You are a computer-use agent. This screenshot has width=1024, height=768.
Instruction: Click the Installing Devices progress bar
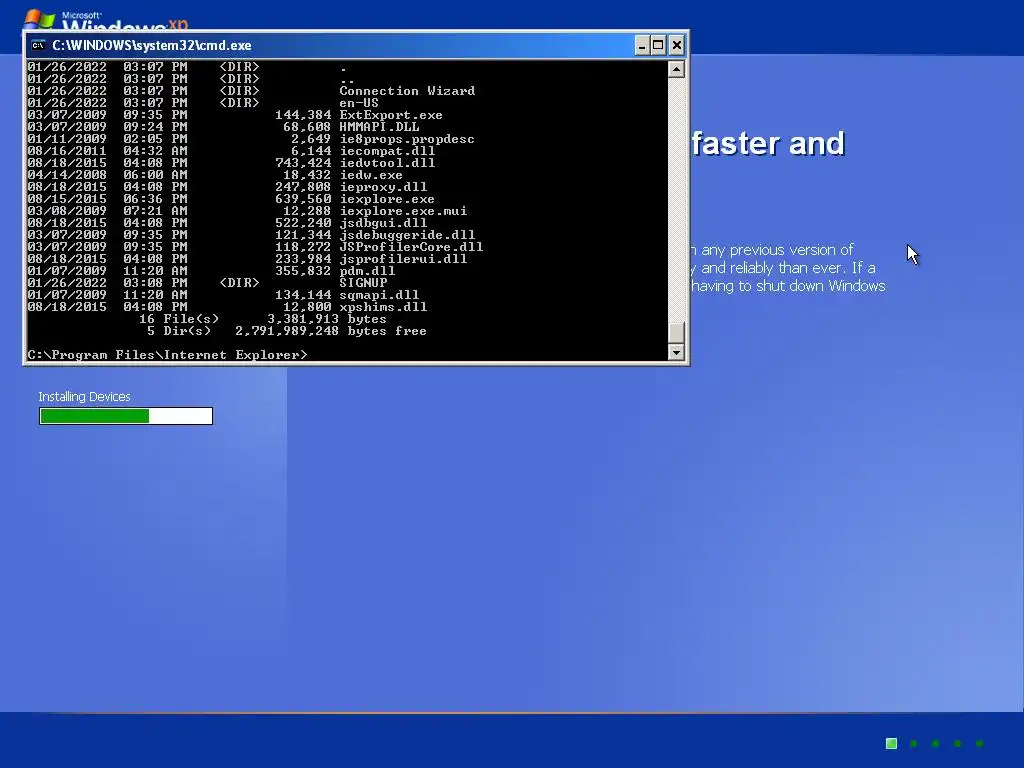pos(126,416)
